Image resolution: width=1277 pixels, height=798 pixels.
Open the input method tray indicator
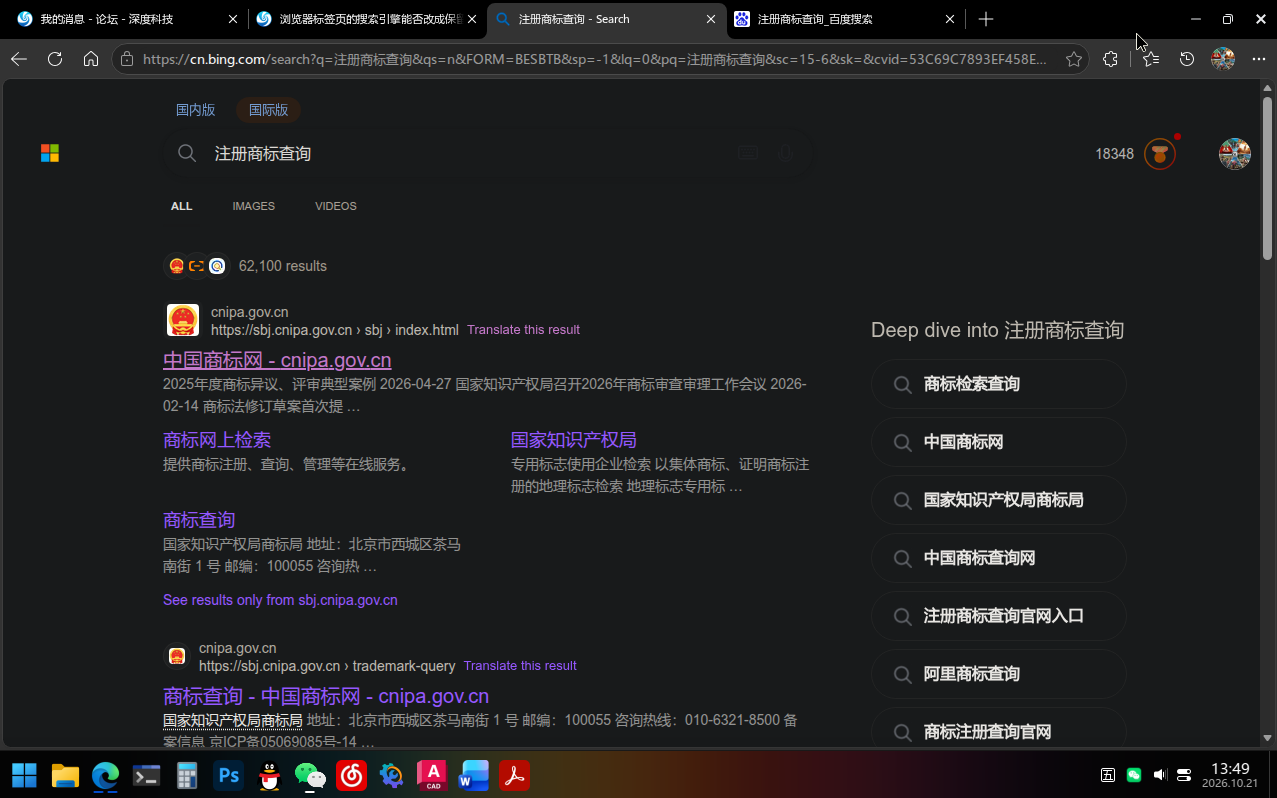click(1108, 775)
